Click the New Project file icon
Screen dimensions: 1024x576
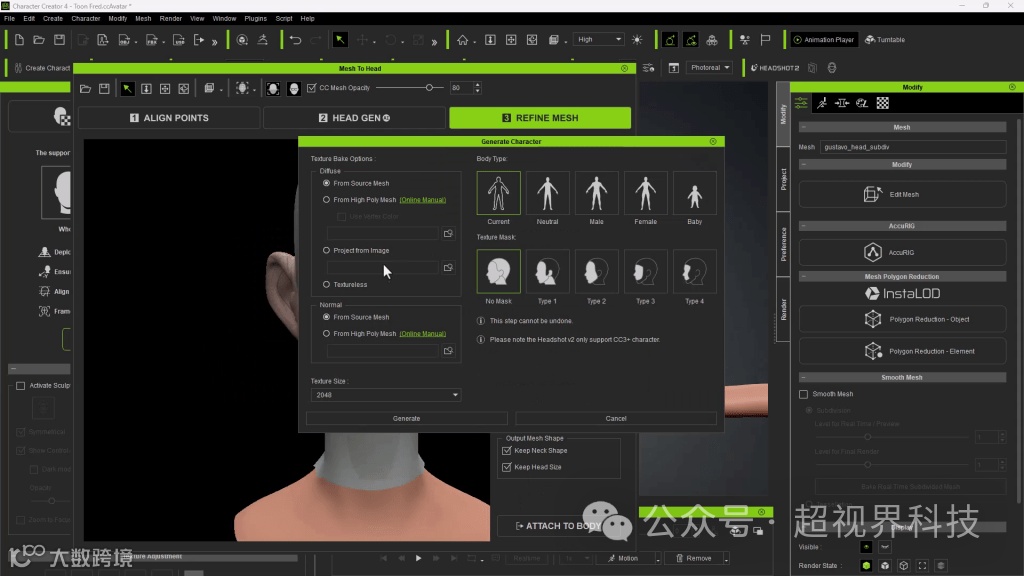[x=19, y=40]
